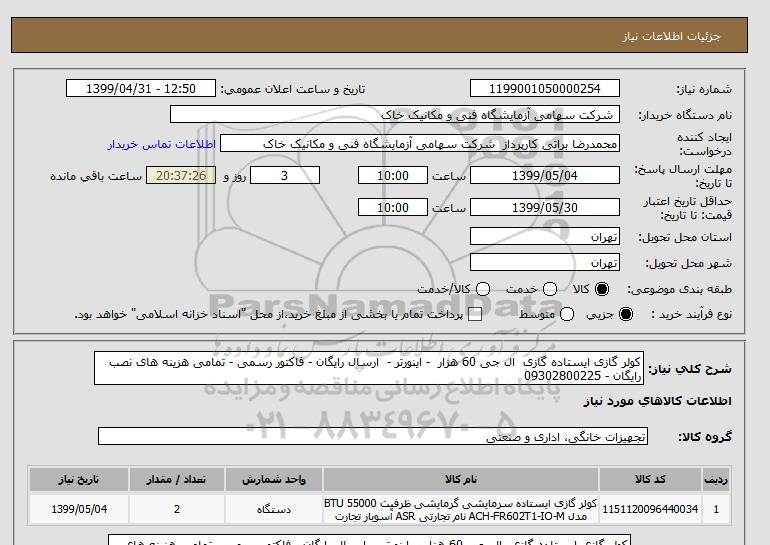The width and height of the screenshot is (770, 545).
Task: Click the طبقه بندی موضوعی label
Action: coord(680,290)
